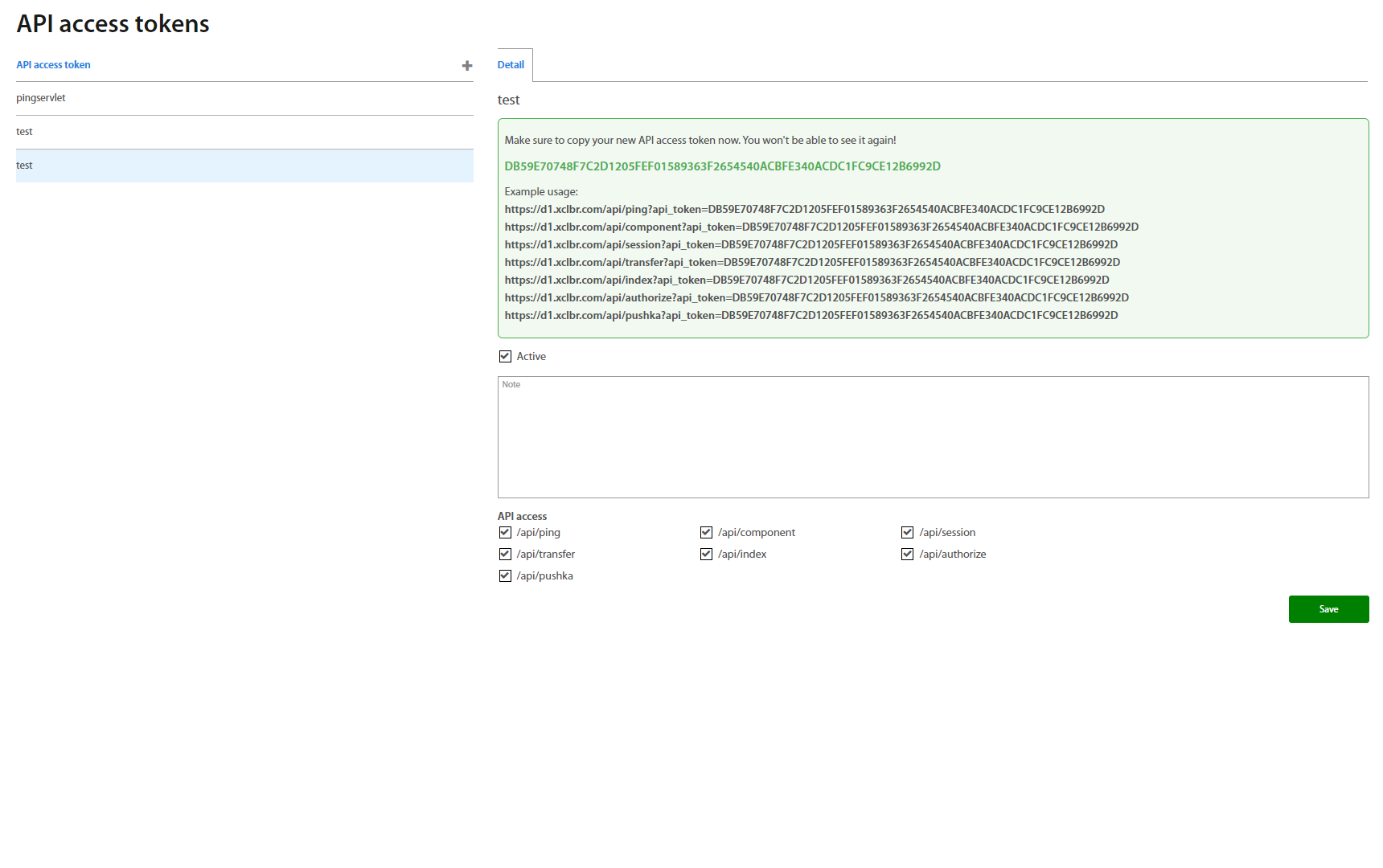This screenshot has width=1383, height=868.
Task: Click the plus icon to add token
Action: pyautogui.click(x=466, y=66)
